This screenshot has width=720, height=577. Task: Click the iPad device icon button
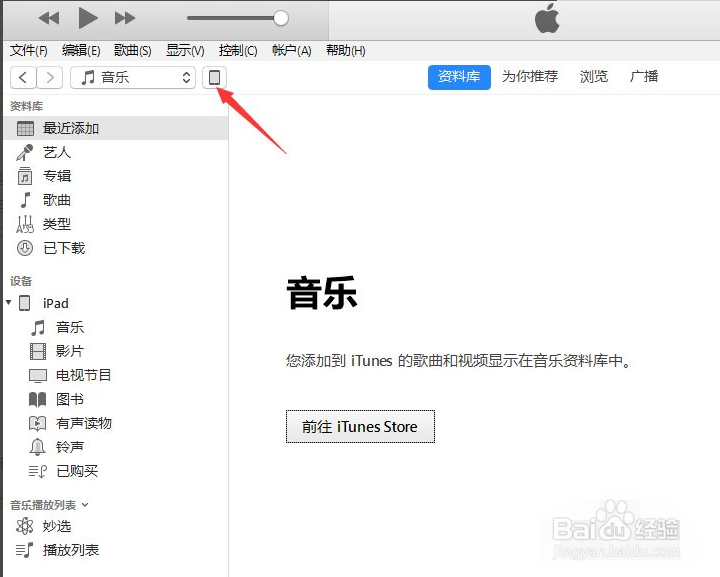click(x=214, y=77)
